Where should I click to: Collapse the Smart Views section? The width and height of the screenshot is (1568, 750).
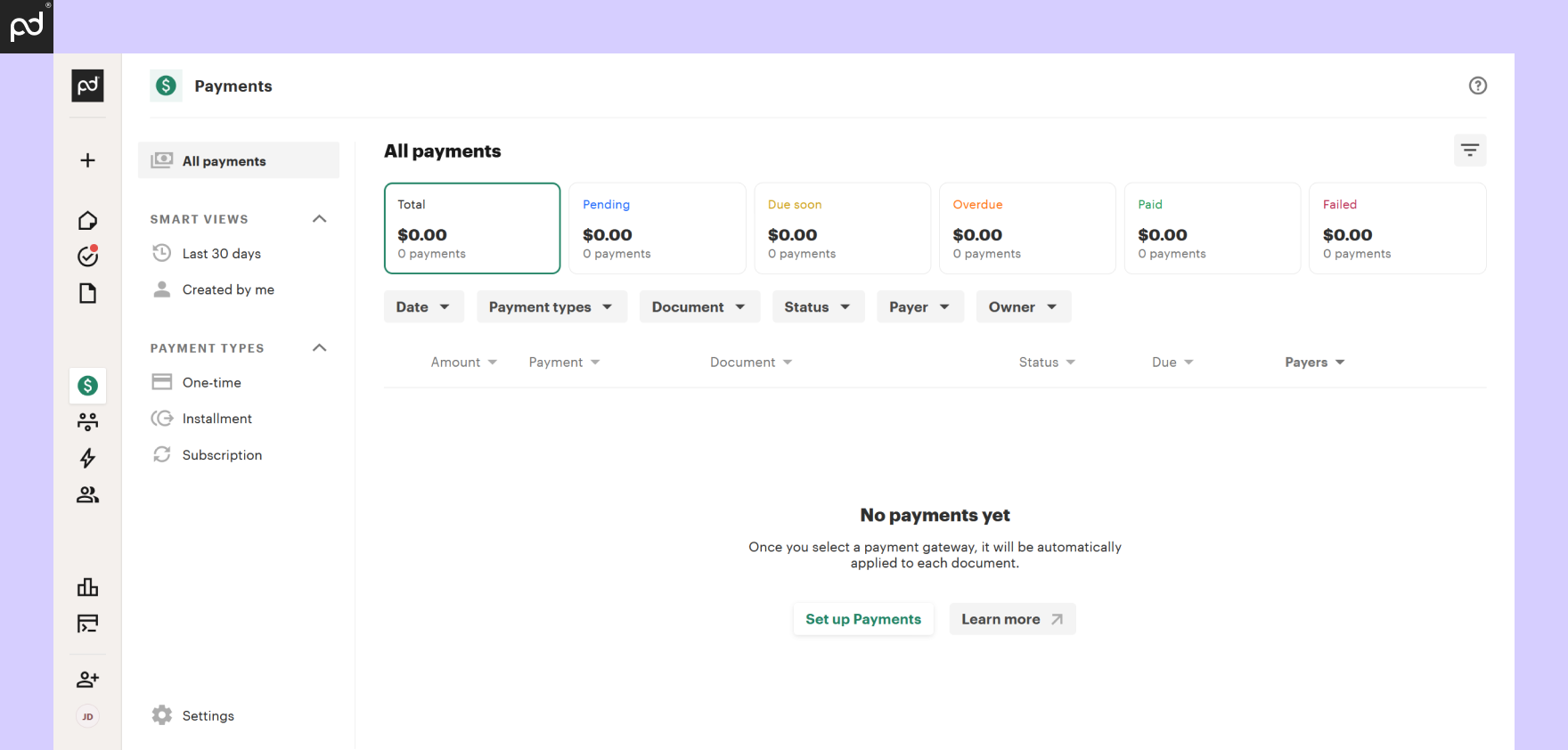point(320,219)
